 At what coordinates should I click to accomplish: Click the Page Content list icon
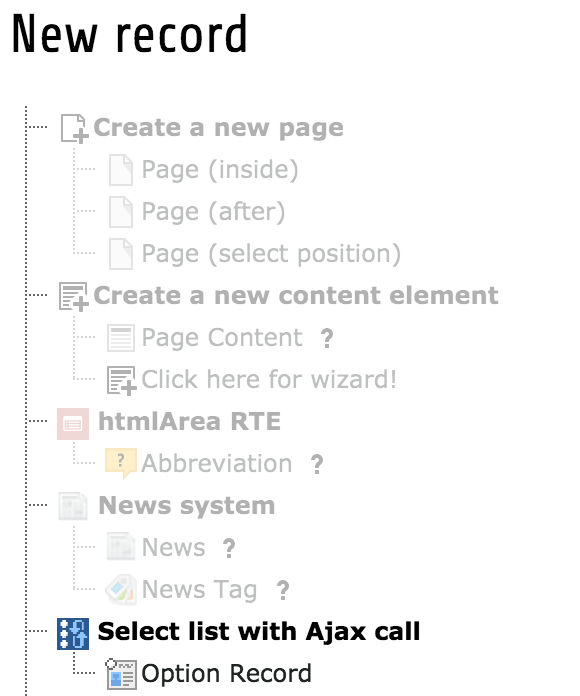pos(121,338)
